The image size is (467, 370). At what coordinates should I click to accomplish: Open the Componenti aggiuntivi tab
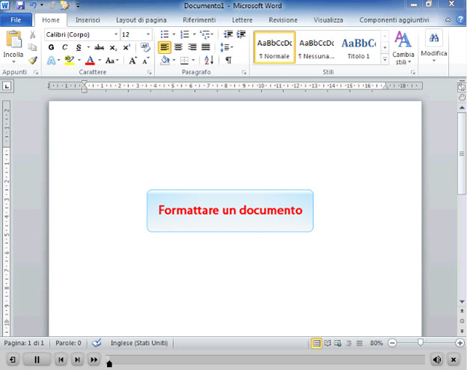pos(394,20)
